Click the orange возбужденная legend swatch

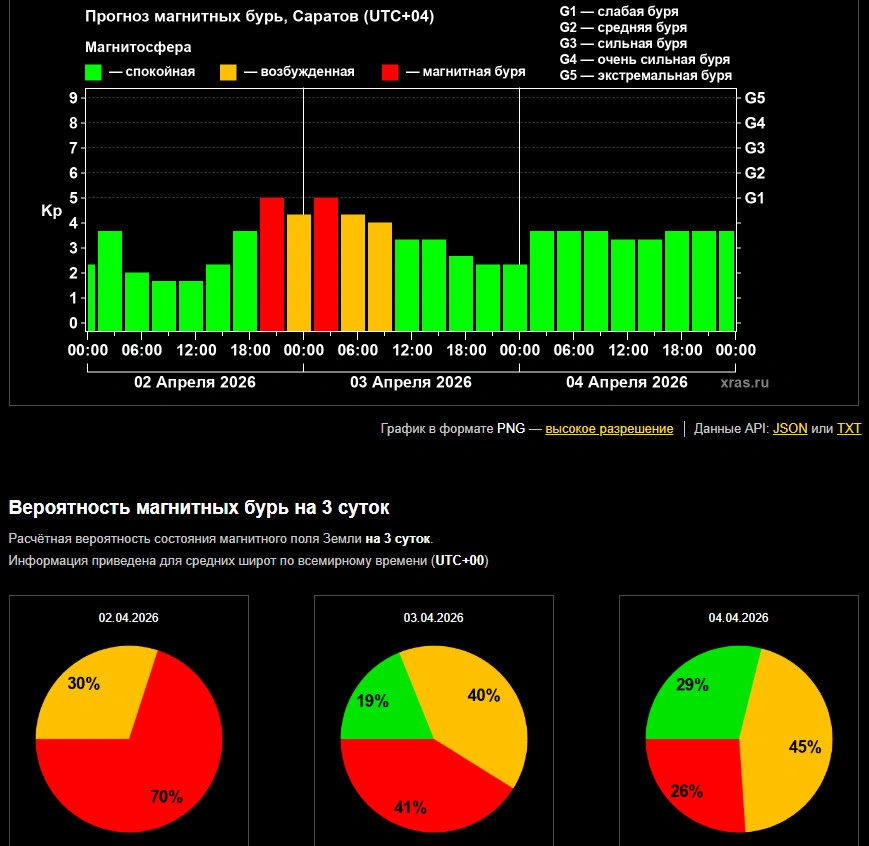[x=228, y=72]
